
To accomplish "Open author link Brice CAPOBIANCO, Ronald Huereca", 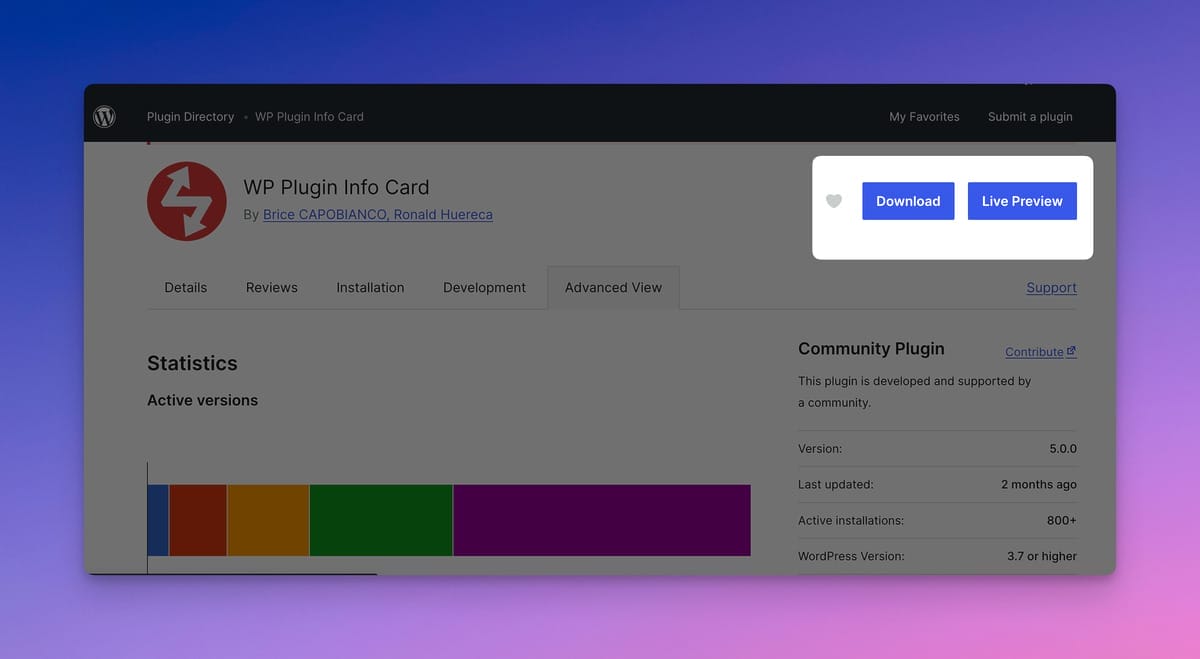I will [x=377, y=215].
